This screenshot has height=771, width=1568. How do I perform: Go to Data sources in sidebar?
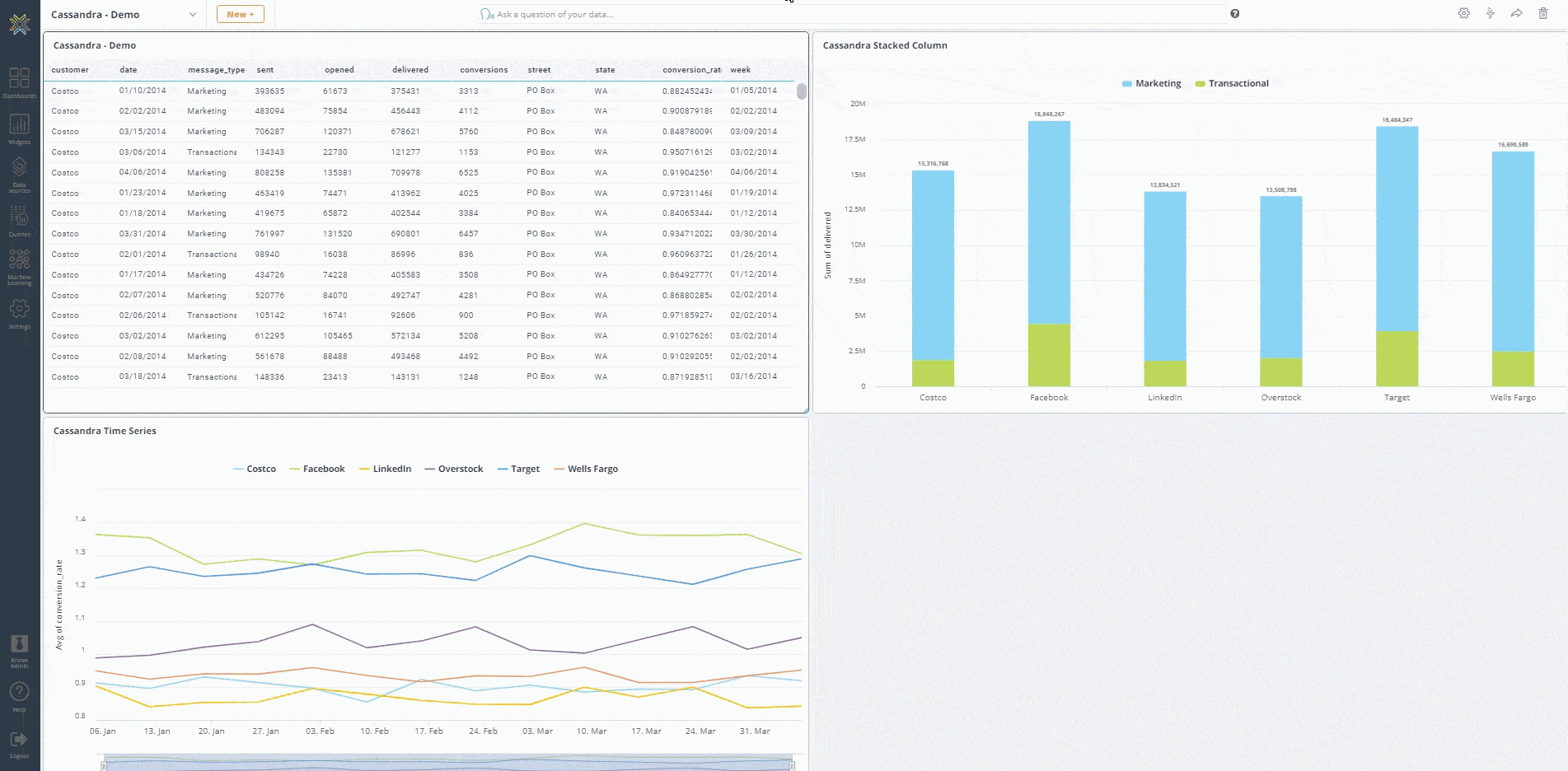pyautogui.click(x=19, y=173)
